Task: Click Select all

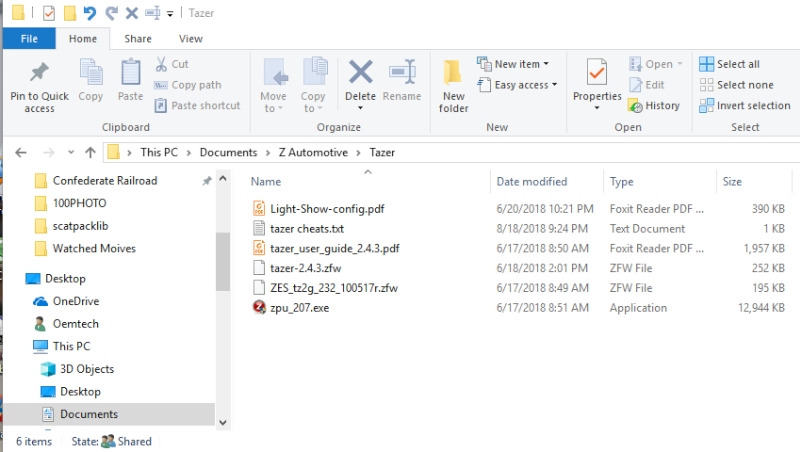Action: point(730,64)
